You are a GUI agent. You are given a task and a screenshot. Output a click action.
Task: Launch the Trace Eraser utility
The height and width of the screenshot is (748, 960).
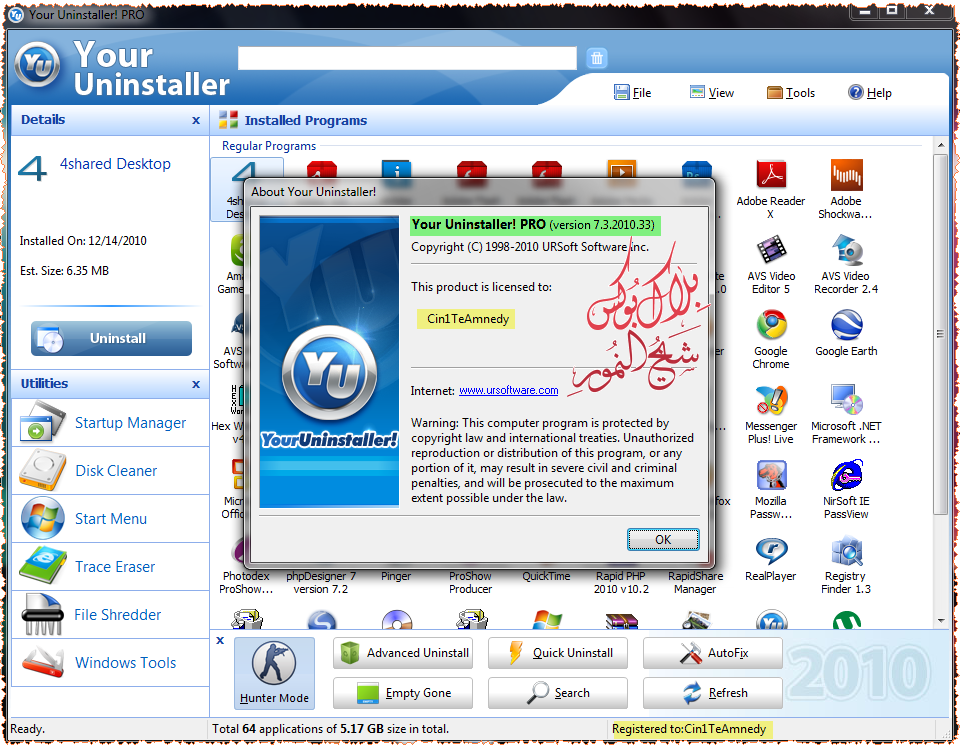point(110,567)
